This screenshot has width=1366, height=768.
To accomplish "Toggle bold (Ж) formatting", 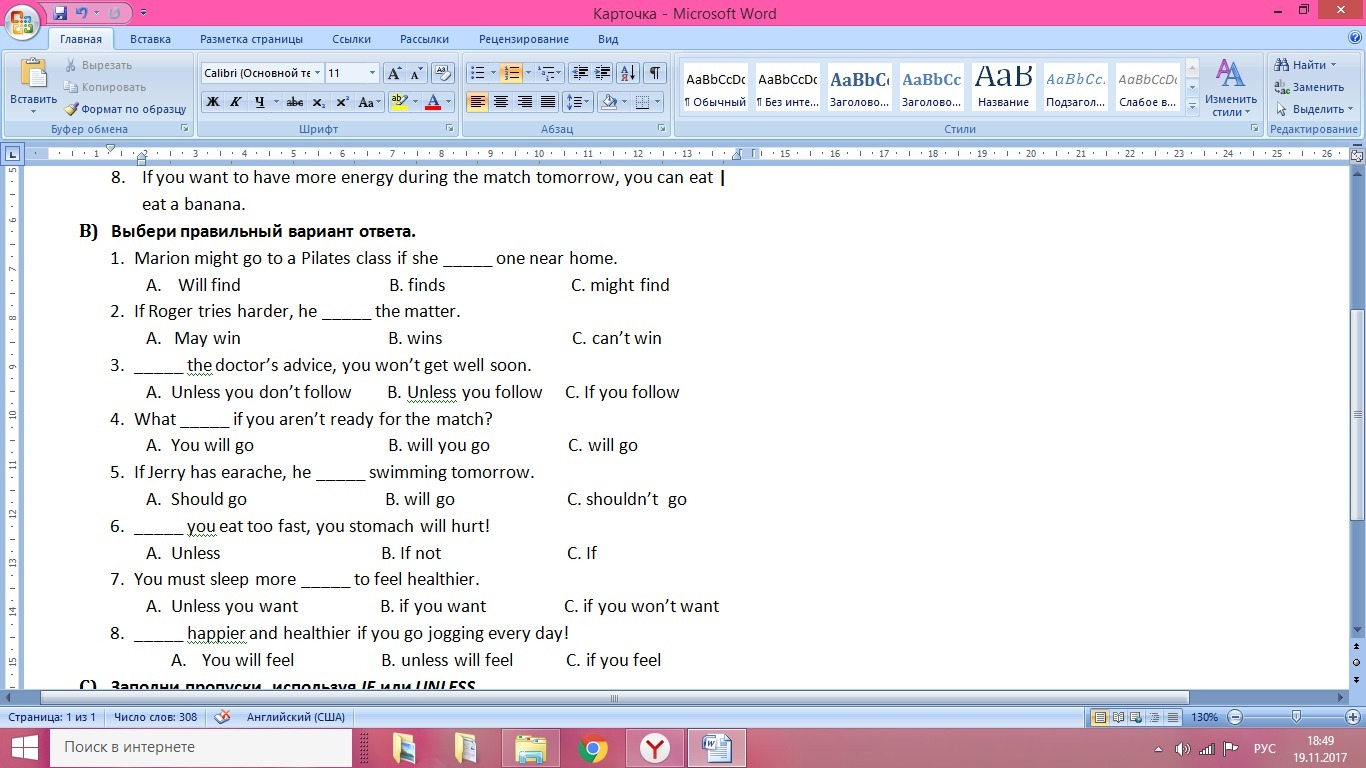I will tap(212, 102).
